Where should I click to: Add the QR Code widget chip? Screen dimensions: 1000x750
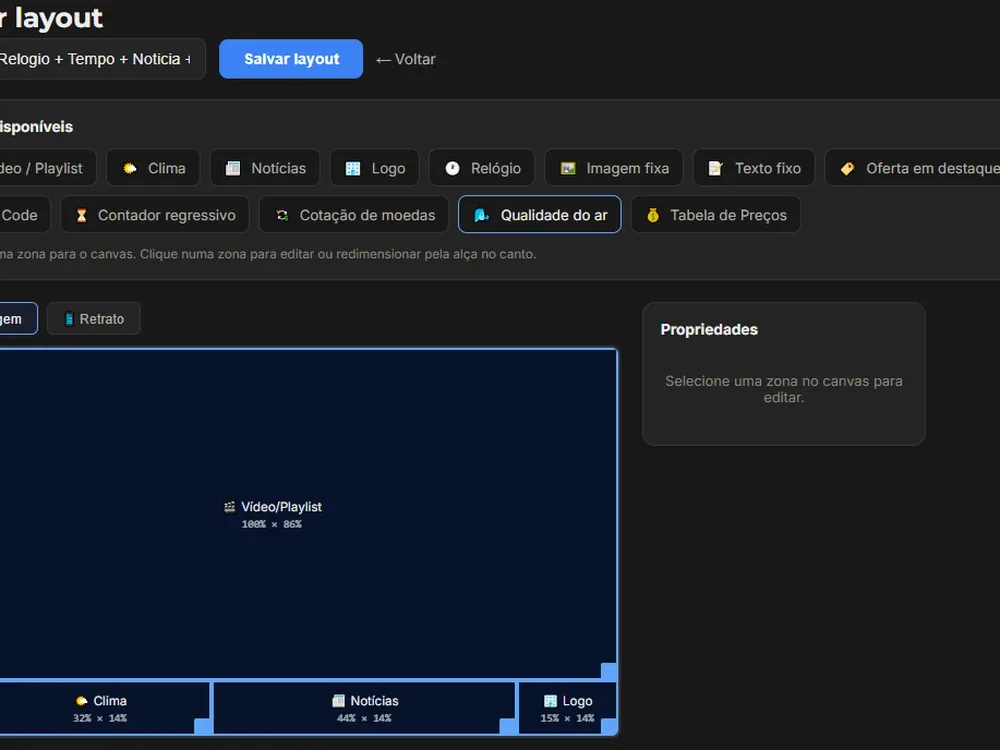coord(25,215)
